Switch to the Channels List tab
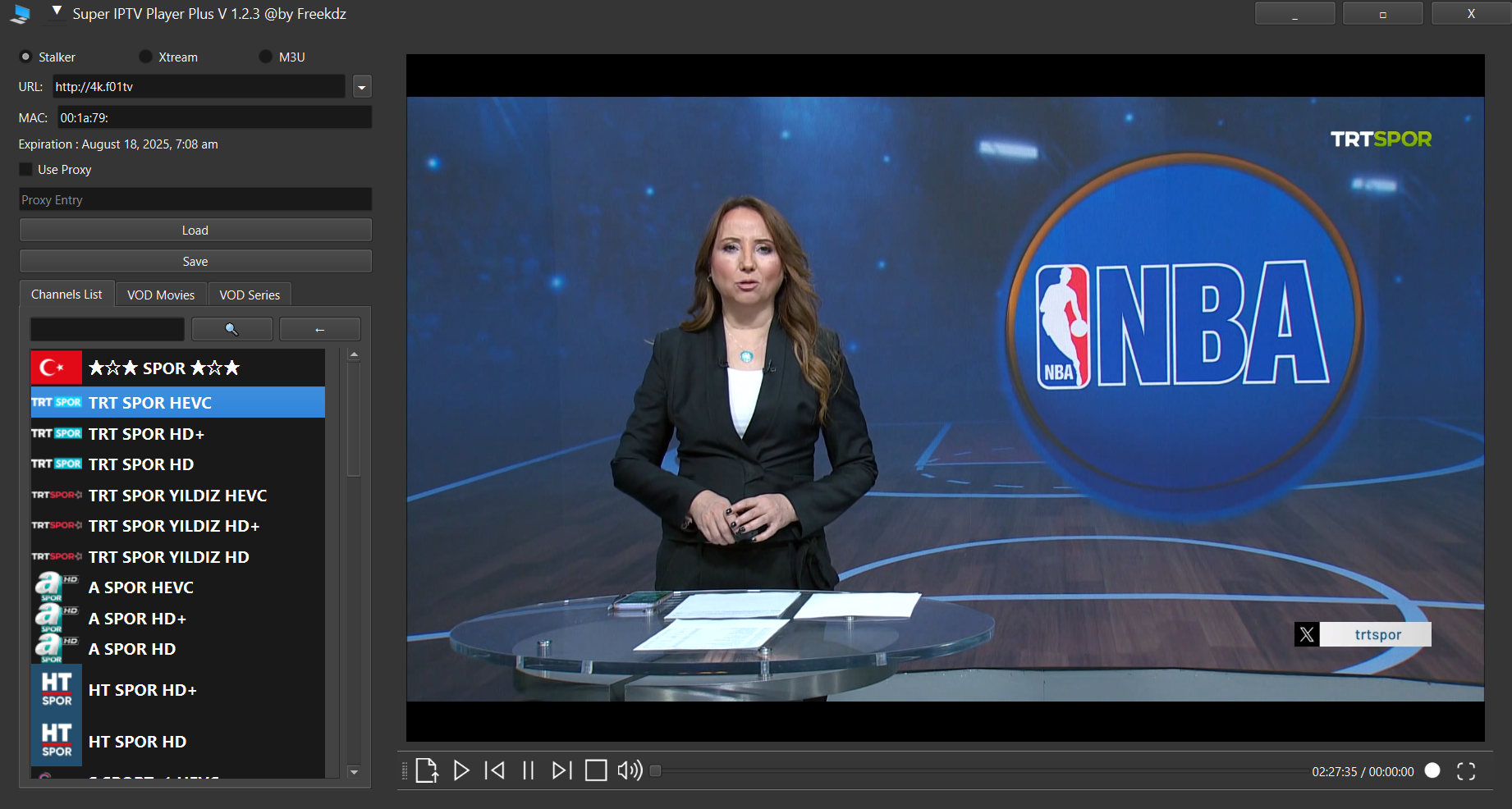The image size is (1512, 809). pos(66,294)
